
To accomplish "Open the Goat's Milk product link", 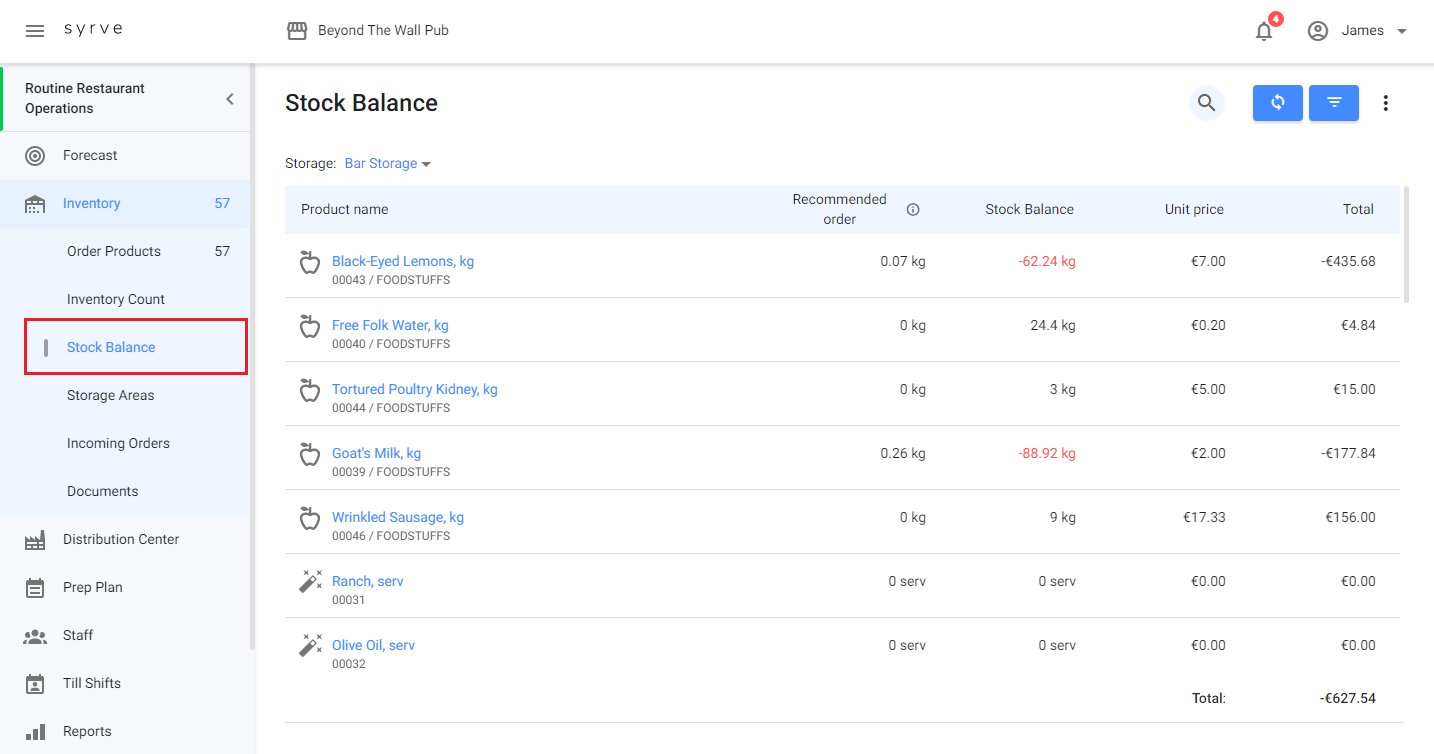I will pyautogui.click(x=376, y=454).
